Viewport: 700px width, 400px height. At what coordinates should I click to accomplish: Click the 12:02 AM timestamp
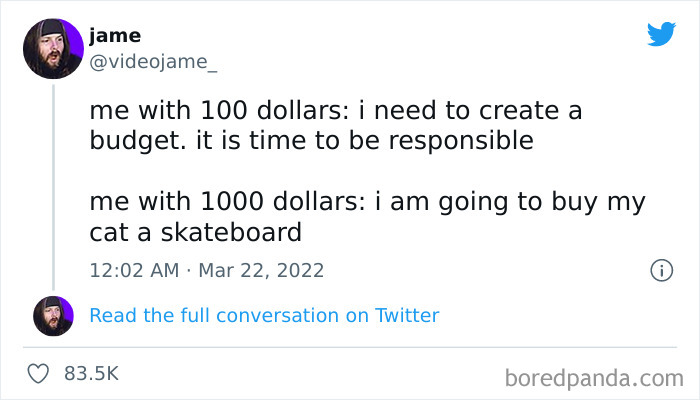point(135,271)
